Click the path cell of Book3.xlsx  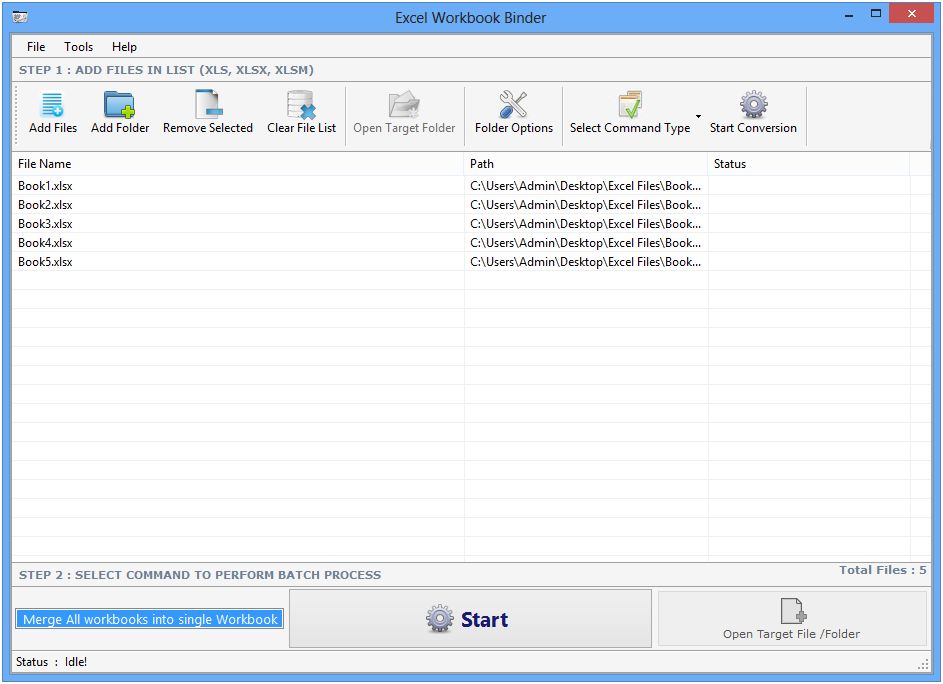[586, 224]
